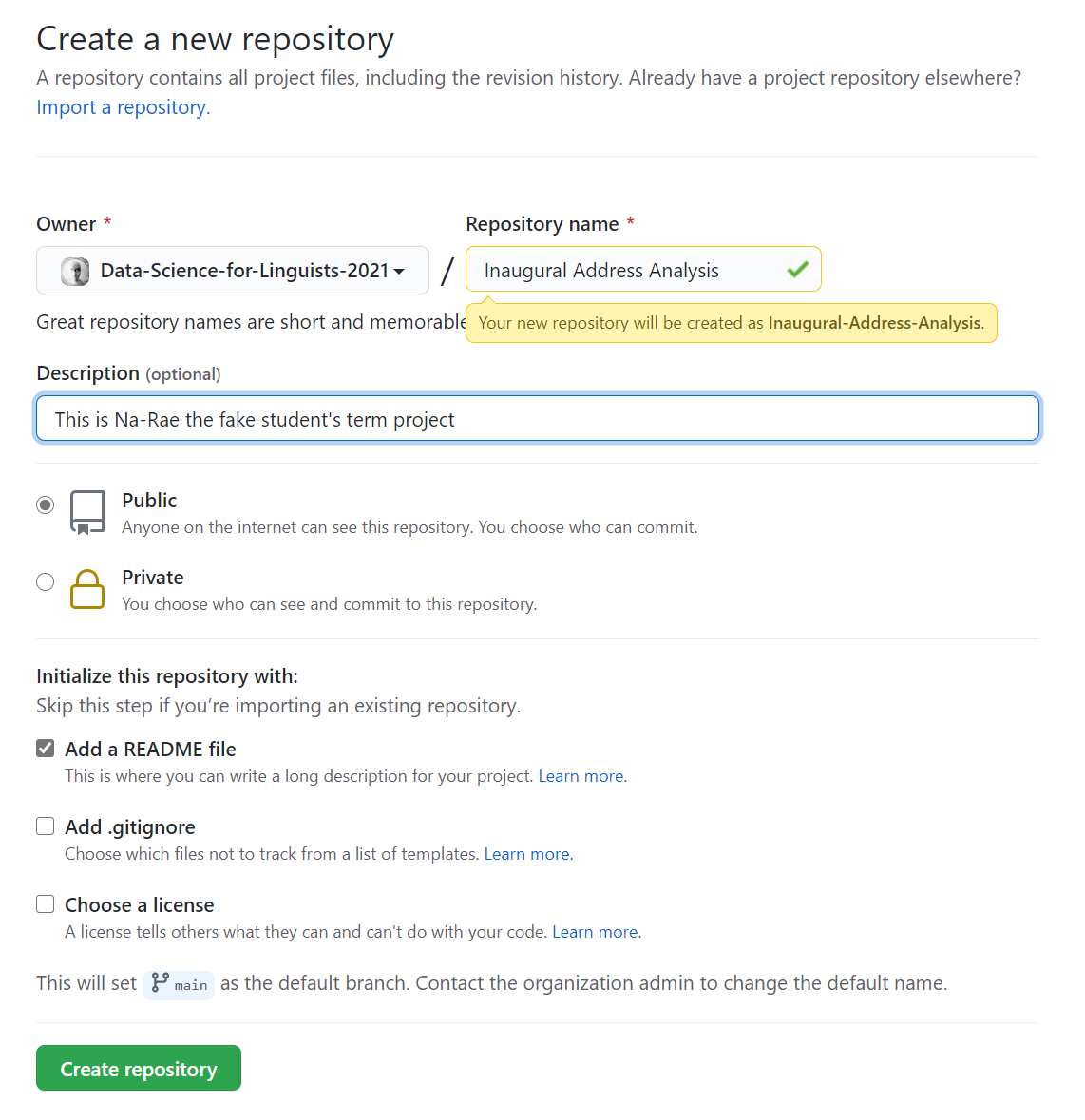Uncheck the Add a README file checkbox

pyautogui.click(x=46, y=749)
